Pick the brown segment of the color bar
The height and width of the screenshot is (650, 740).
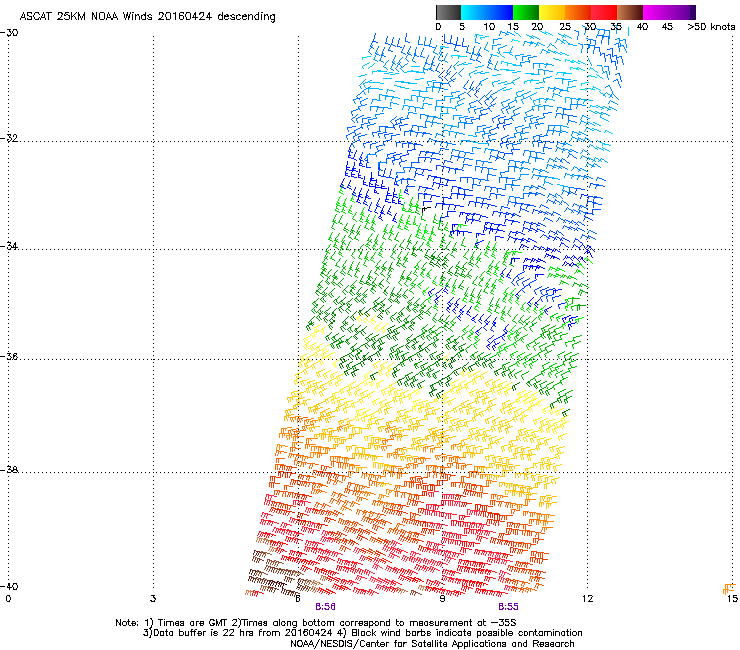point(630,12)
